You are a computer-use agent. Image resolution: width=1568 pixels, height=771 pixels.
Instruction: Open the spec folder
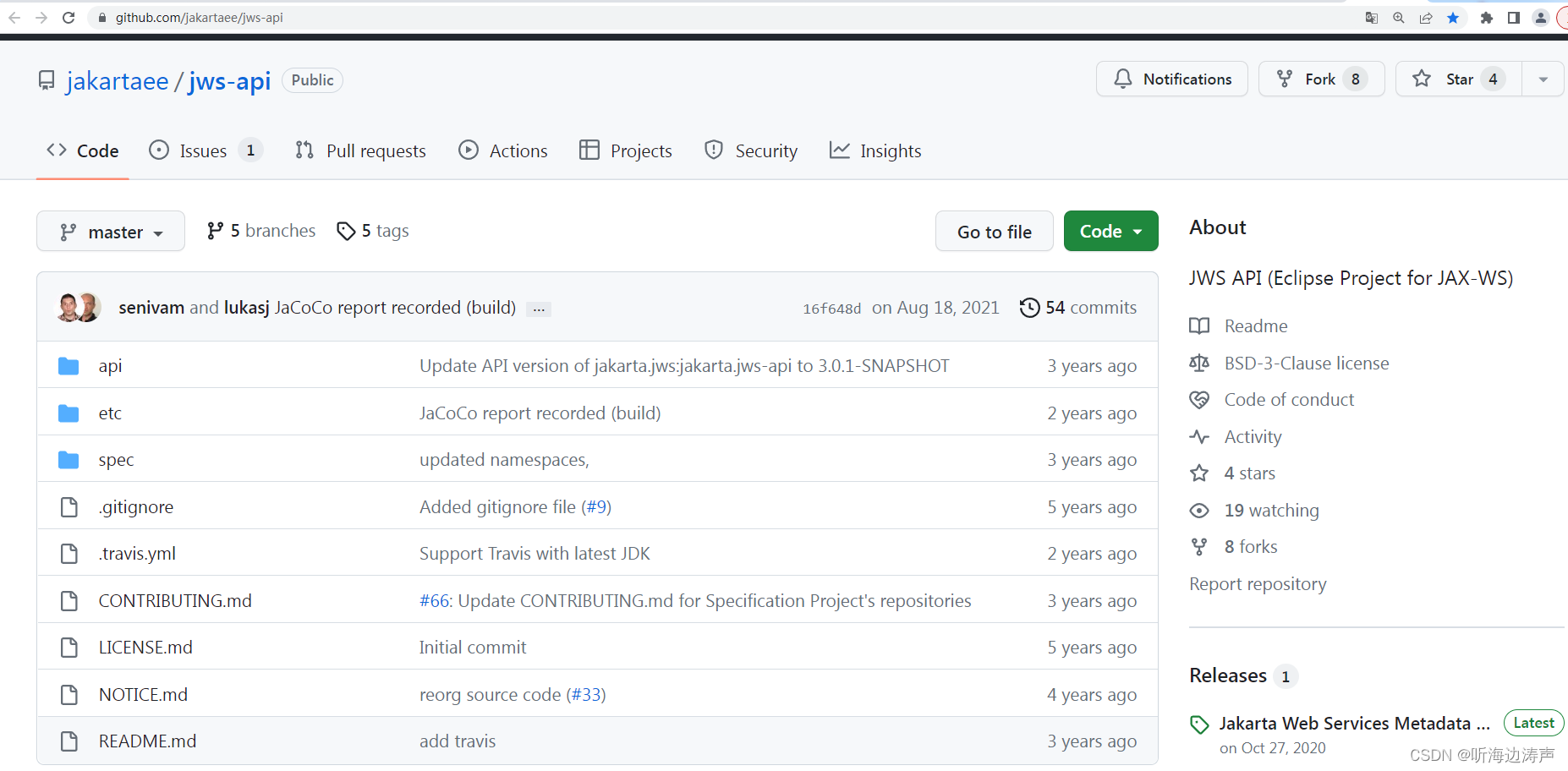pos(115,459)
